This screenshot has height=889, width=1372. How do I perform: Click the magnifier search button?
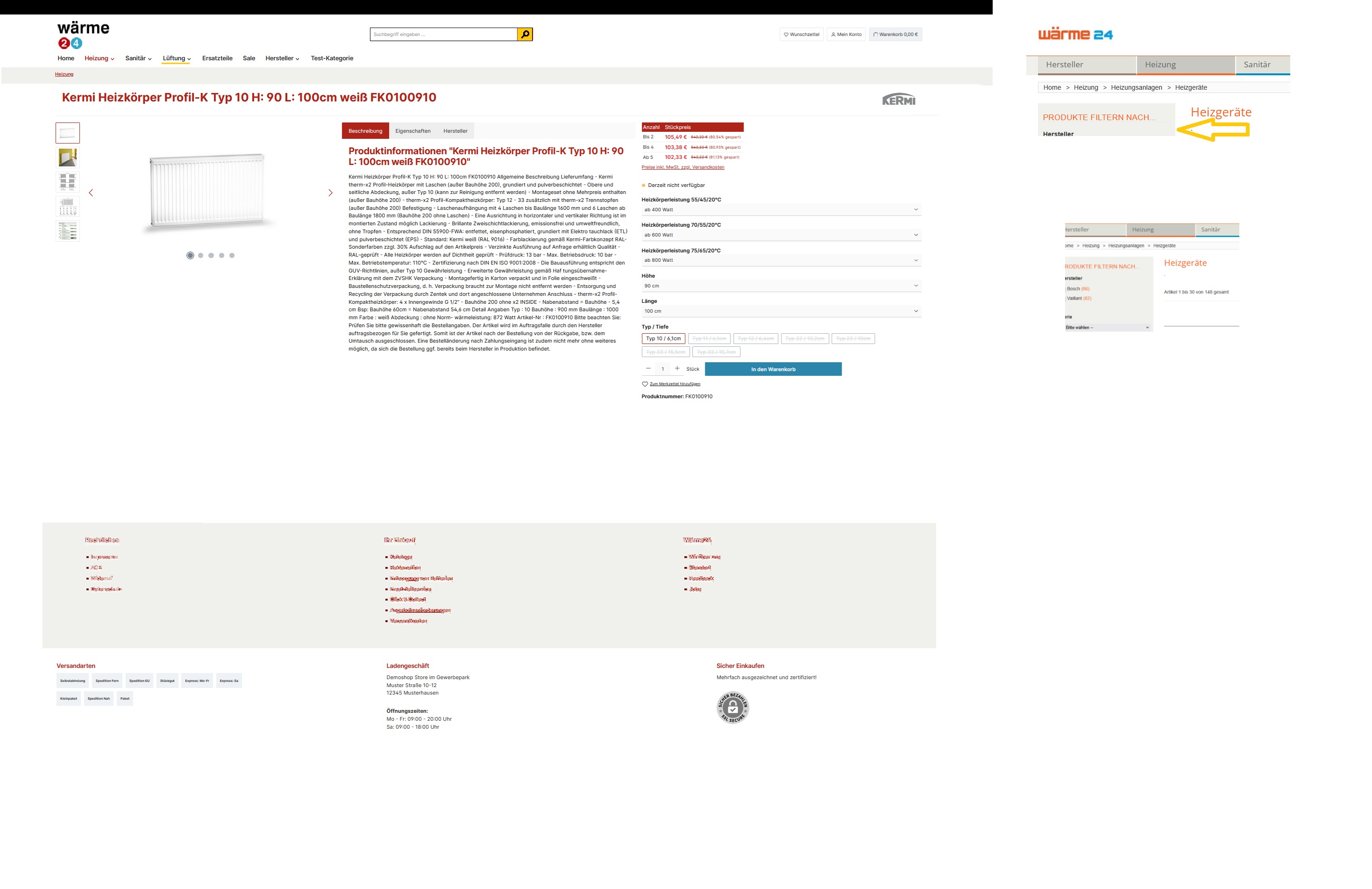(525, 35)
